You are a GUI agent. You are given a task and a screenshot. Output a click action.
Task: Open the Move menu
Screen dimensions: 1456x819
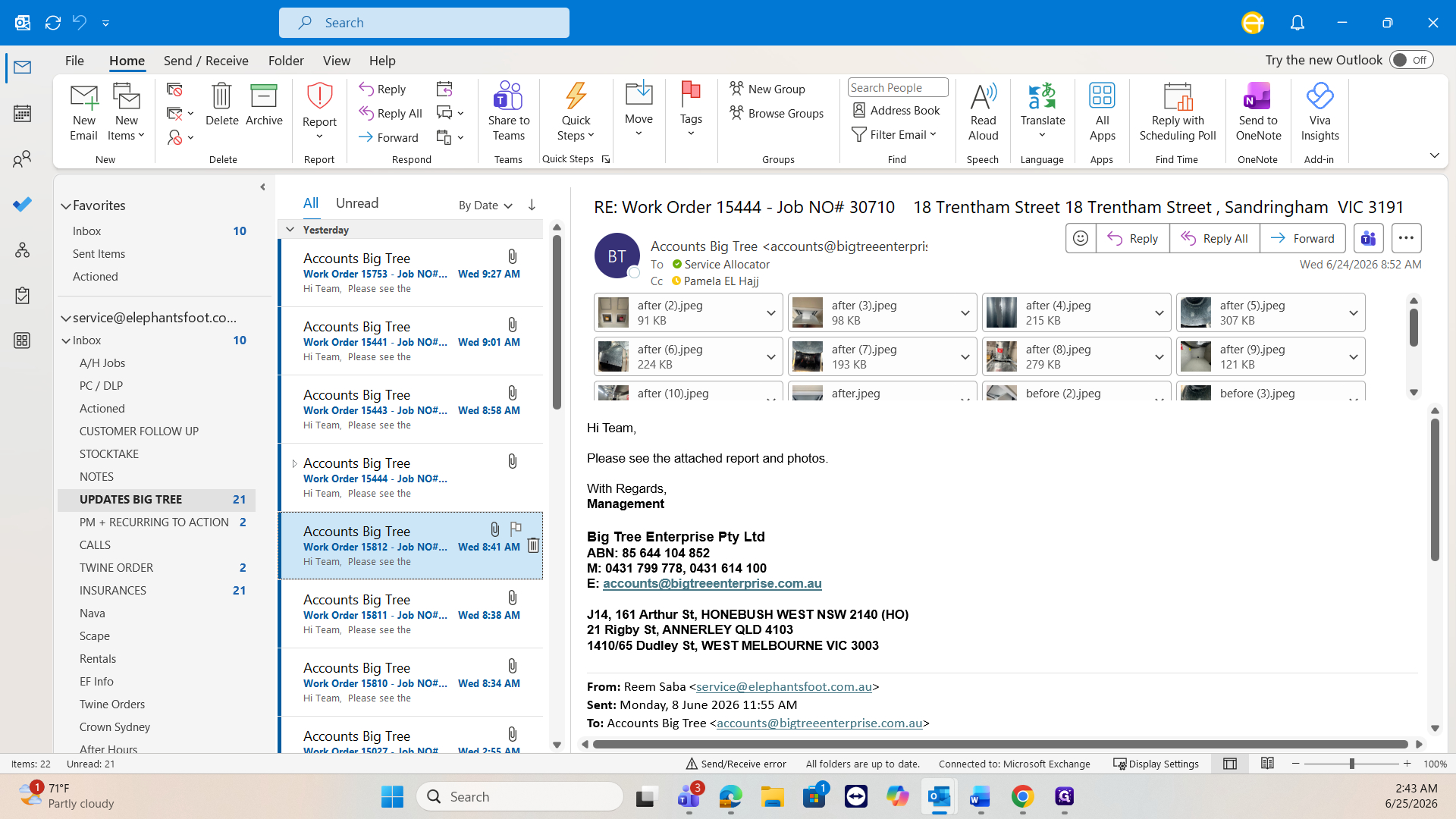pyautogui.click(x=639, y=109)
